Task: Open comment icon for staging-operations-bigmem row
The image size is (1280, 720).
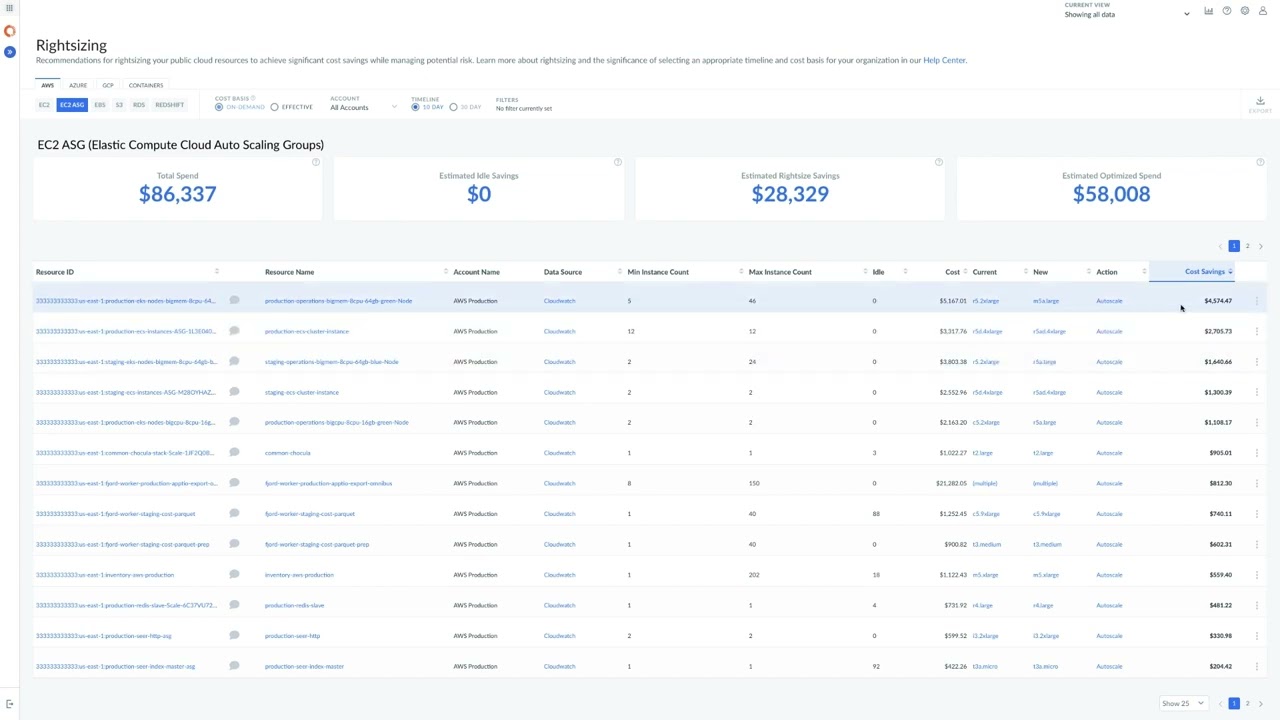Action: click(234, 361)
